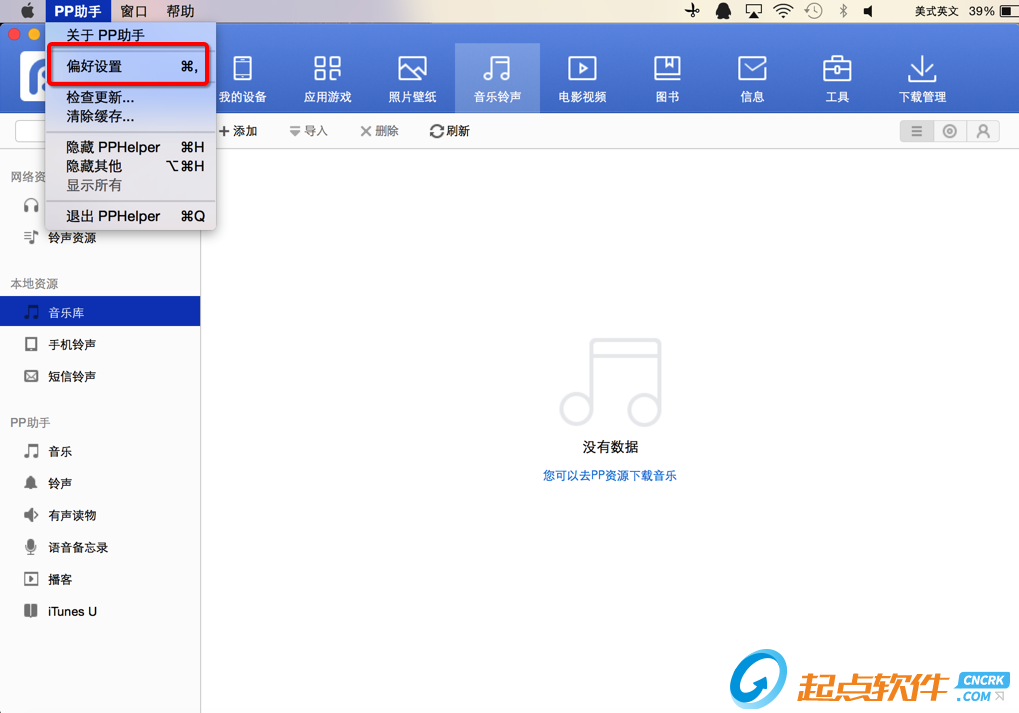Open the 图书 books section
The width and height of the screenshot is (1019, 713).
pyautogui.click(x=667, y=79)
